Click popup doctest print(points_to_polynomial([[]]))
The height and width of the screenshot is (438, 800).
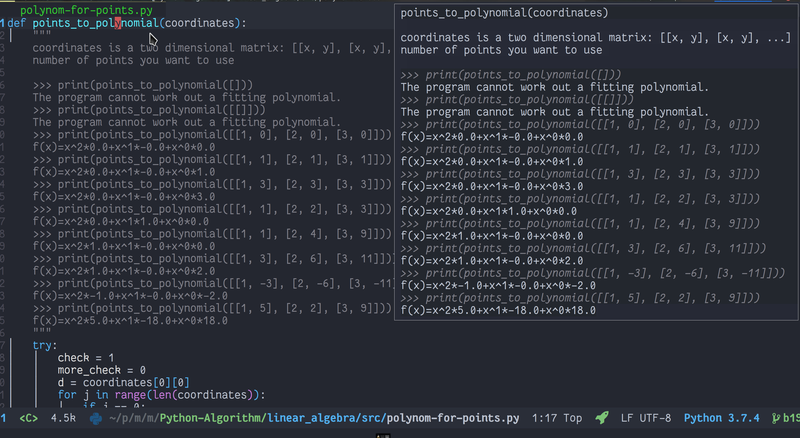click(x=517, y=100)
